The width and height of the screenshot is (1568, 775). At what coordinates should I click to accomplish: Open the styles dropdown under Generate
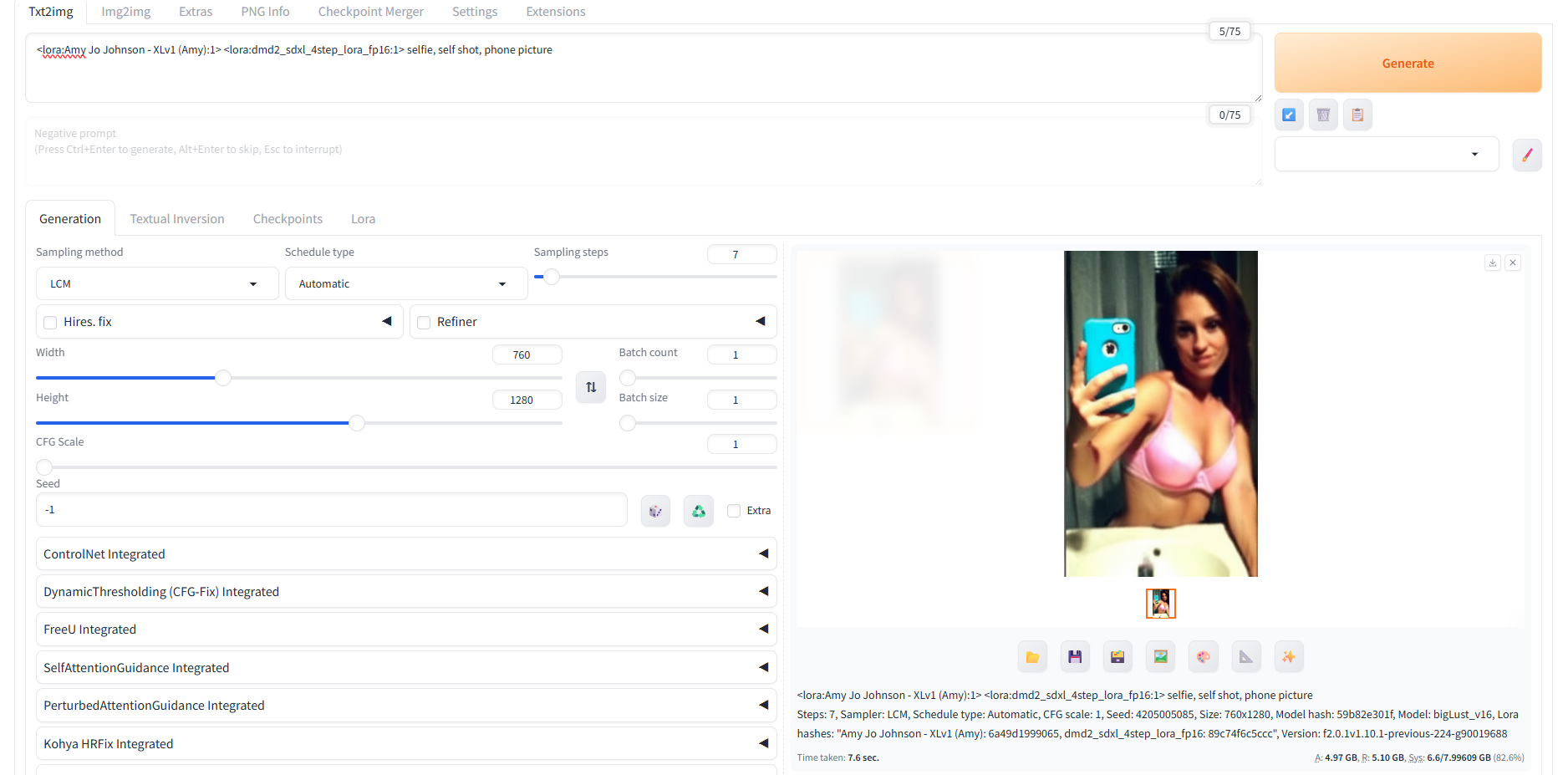click(1387, 154)
